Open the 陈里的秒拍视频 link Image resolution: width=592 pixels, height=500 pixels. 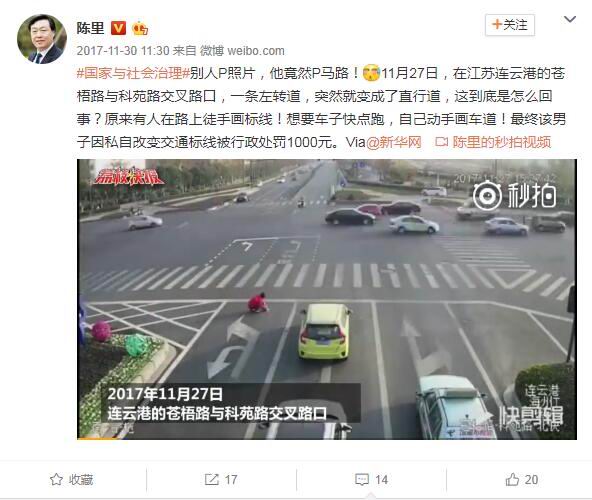click(501, 142)
